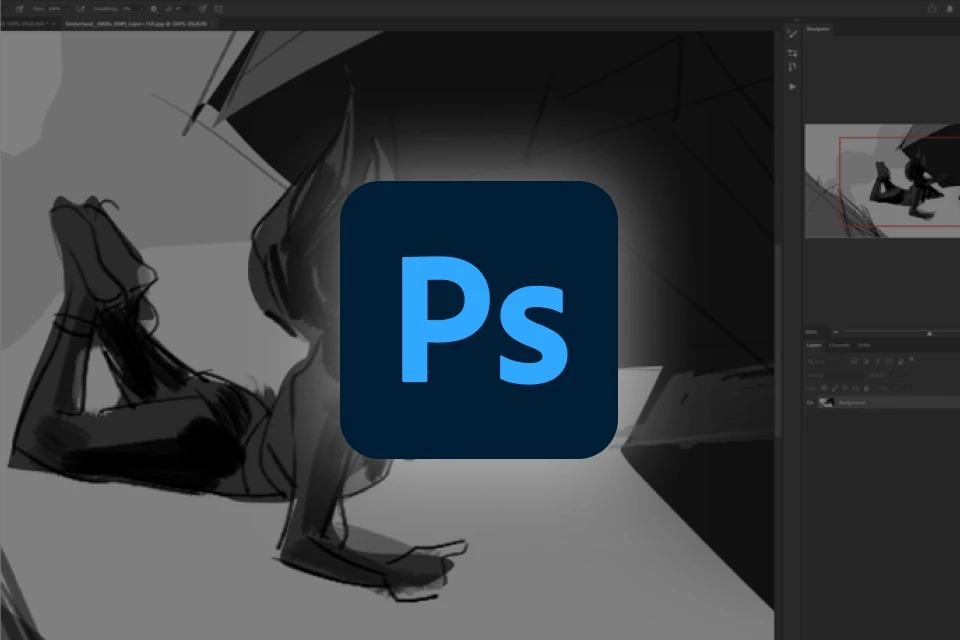Click the layer Fill value field
960x640 pixels.
click(x=898, y=388)
